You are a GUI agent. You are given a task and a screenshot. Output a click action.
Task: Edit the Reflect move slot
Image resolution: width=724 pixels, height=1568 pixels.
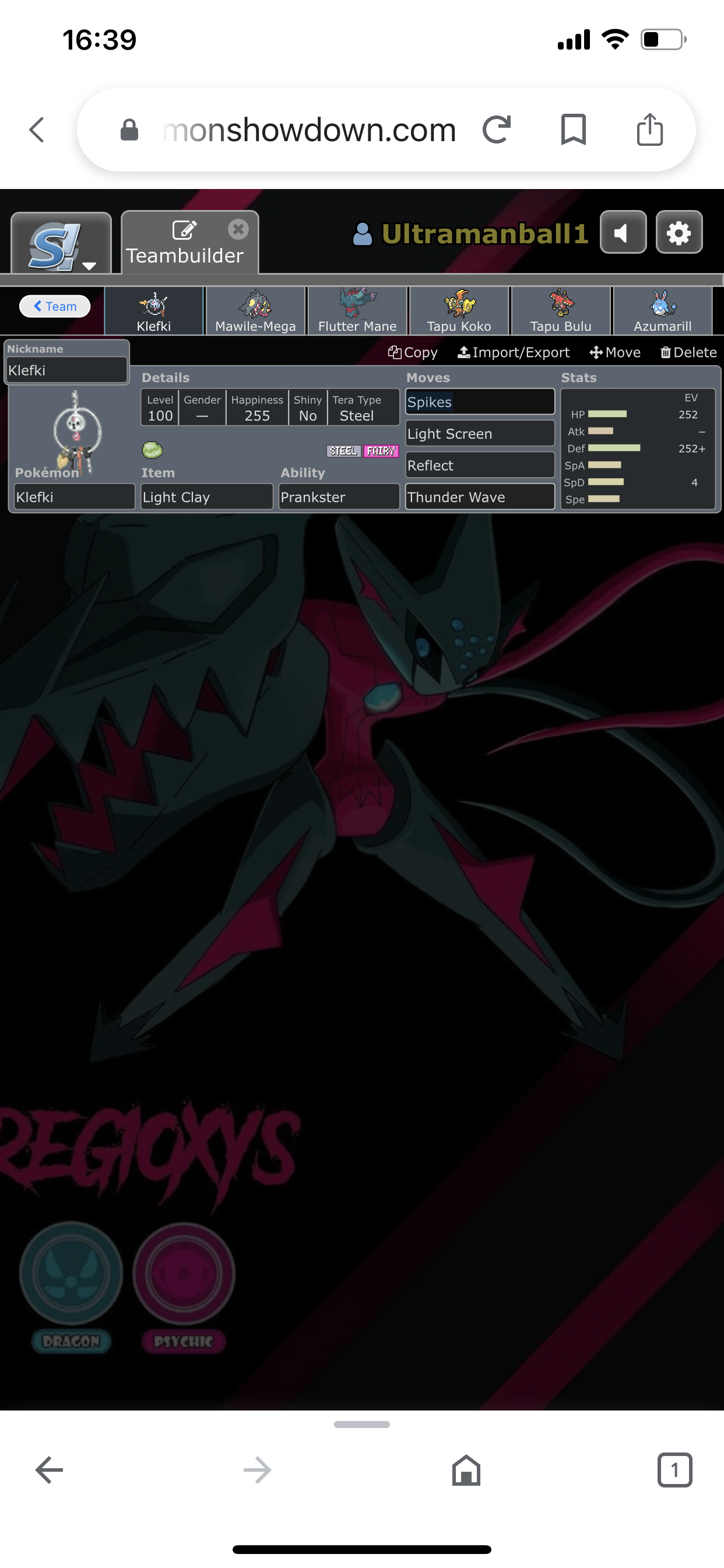pyautogui.click(x=480, y=465)
